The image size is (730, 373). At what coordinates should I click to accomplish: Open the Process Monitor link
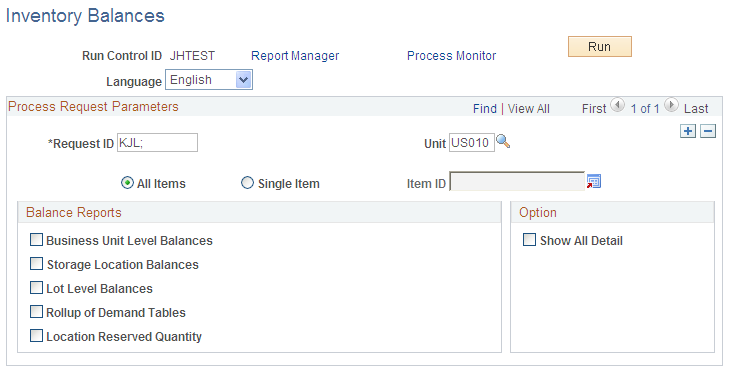(452, 56)
